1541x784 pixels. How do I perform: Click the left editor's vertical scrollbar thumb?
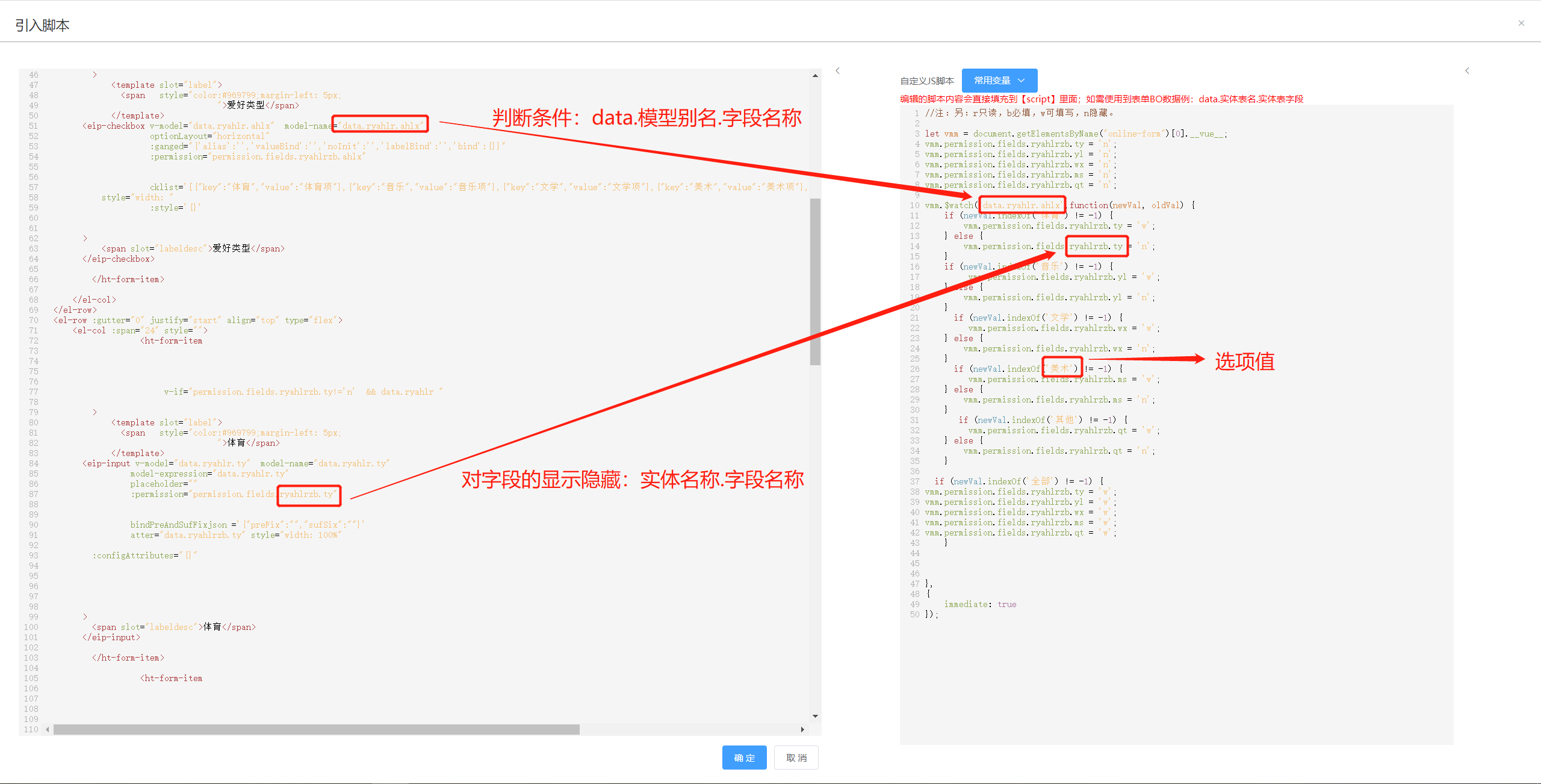click(815, 282)
